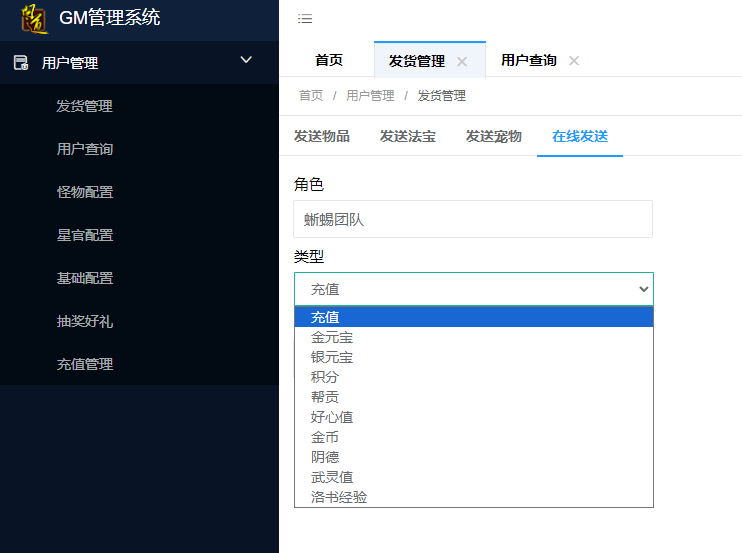Close the 用户查询 tab
Viewport: 742px width, 553px height.
574,61
